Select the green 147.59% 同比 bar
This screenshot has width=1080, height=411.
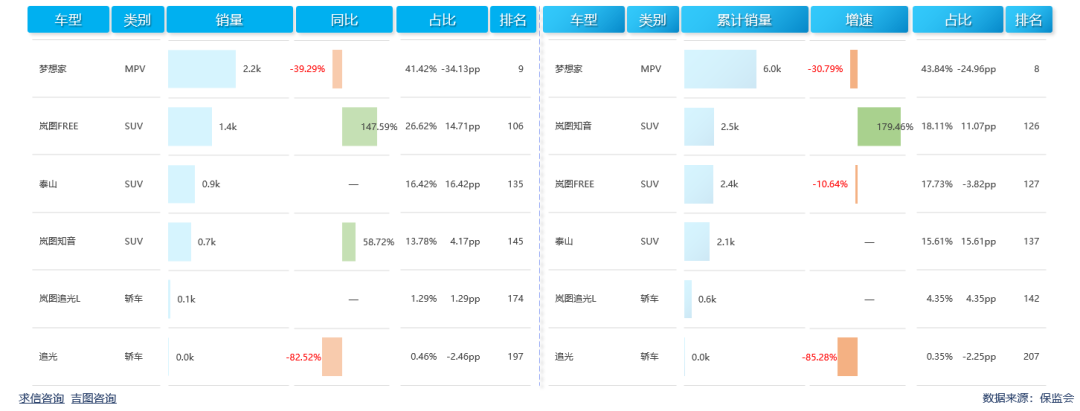(x=359, y=127)
